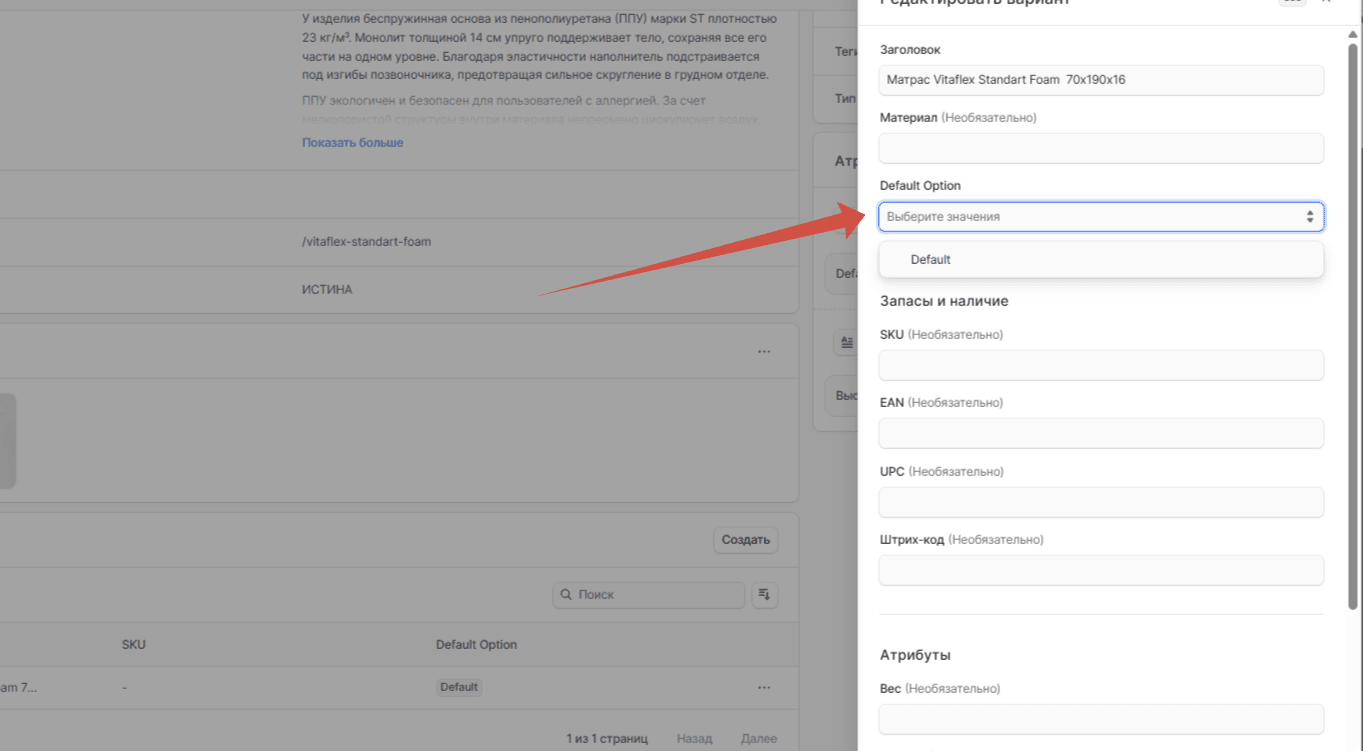Click the UPC input field
Viewport: 1363px width, 751px height.
coord(1101,502)
